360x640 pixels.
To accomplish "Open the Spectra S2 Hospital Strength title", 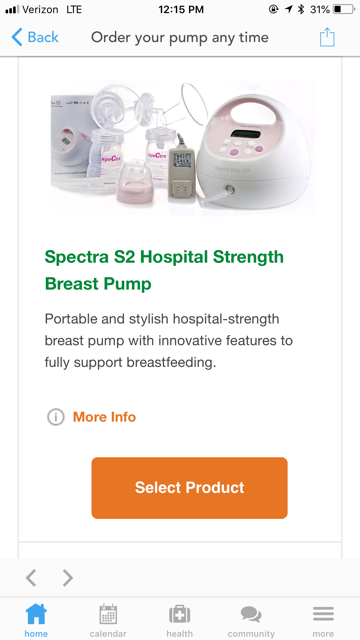I will [164, 270].
